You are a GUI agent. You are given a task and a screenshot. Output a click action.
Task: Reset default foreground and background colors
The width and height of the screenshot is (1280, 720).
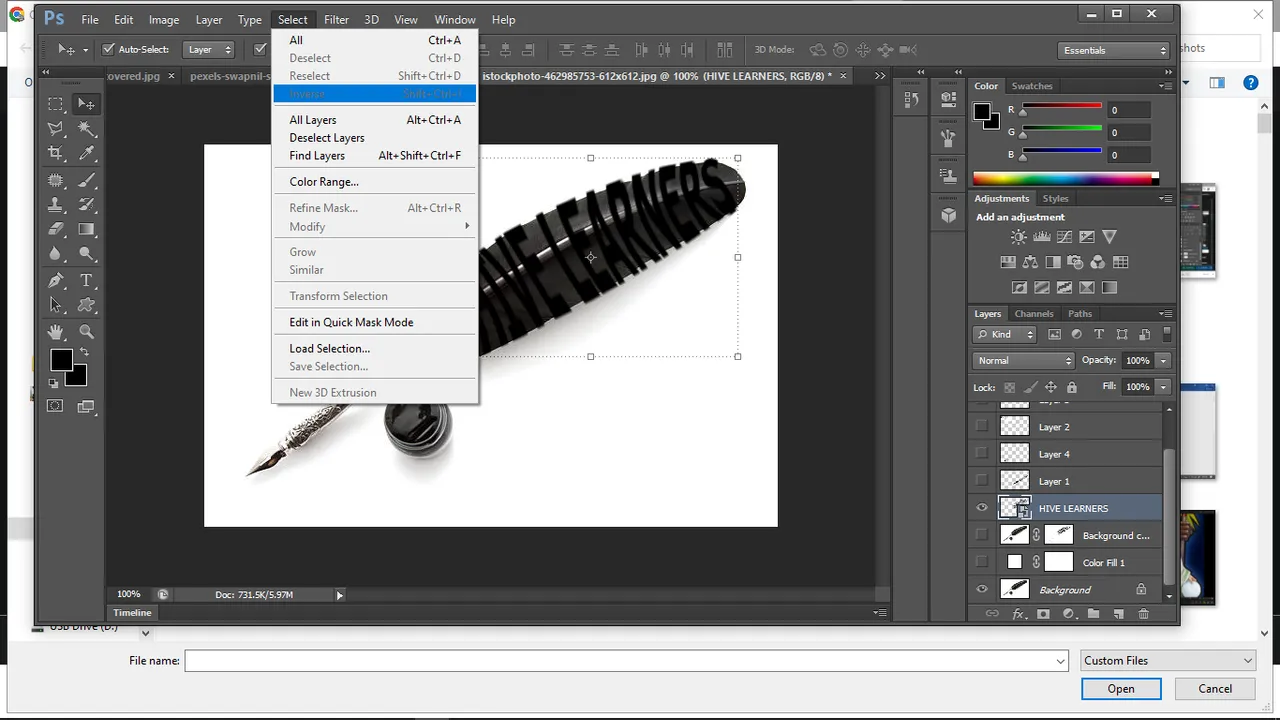(53, 383)
